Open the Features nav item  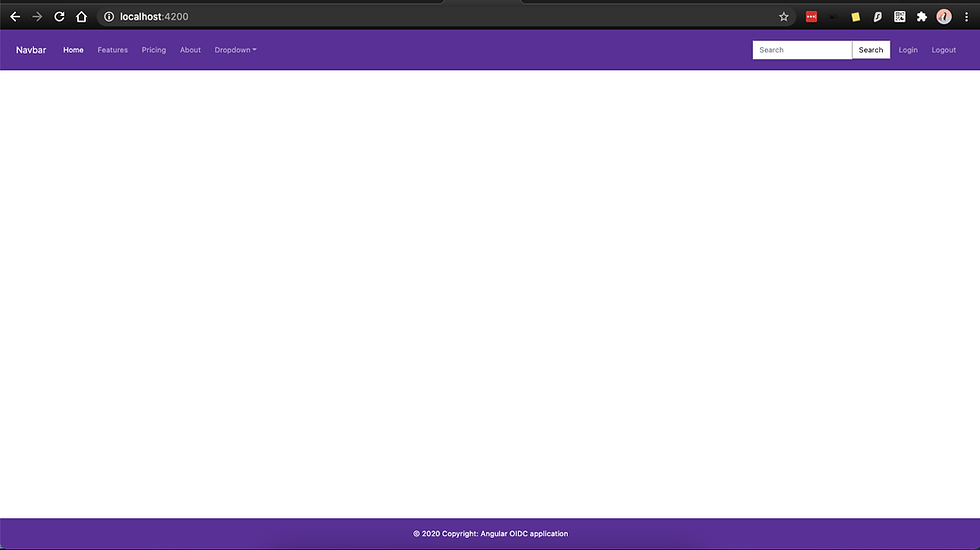tap(112, 50)
